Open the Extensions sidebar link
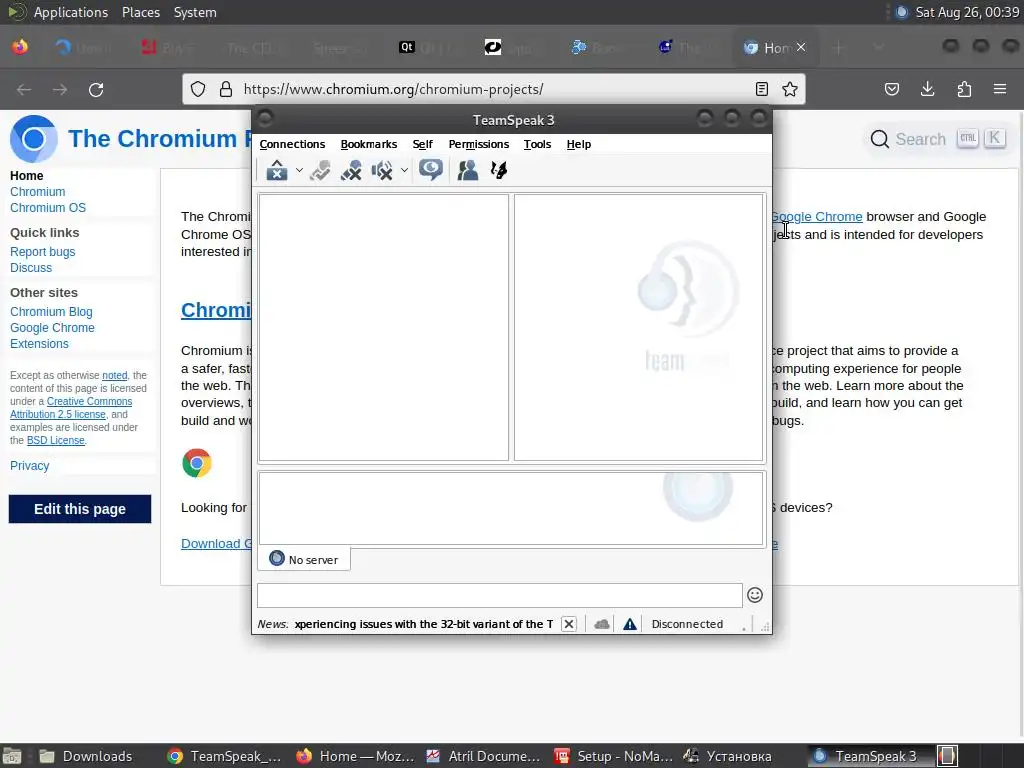 39,344
